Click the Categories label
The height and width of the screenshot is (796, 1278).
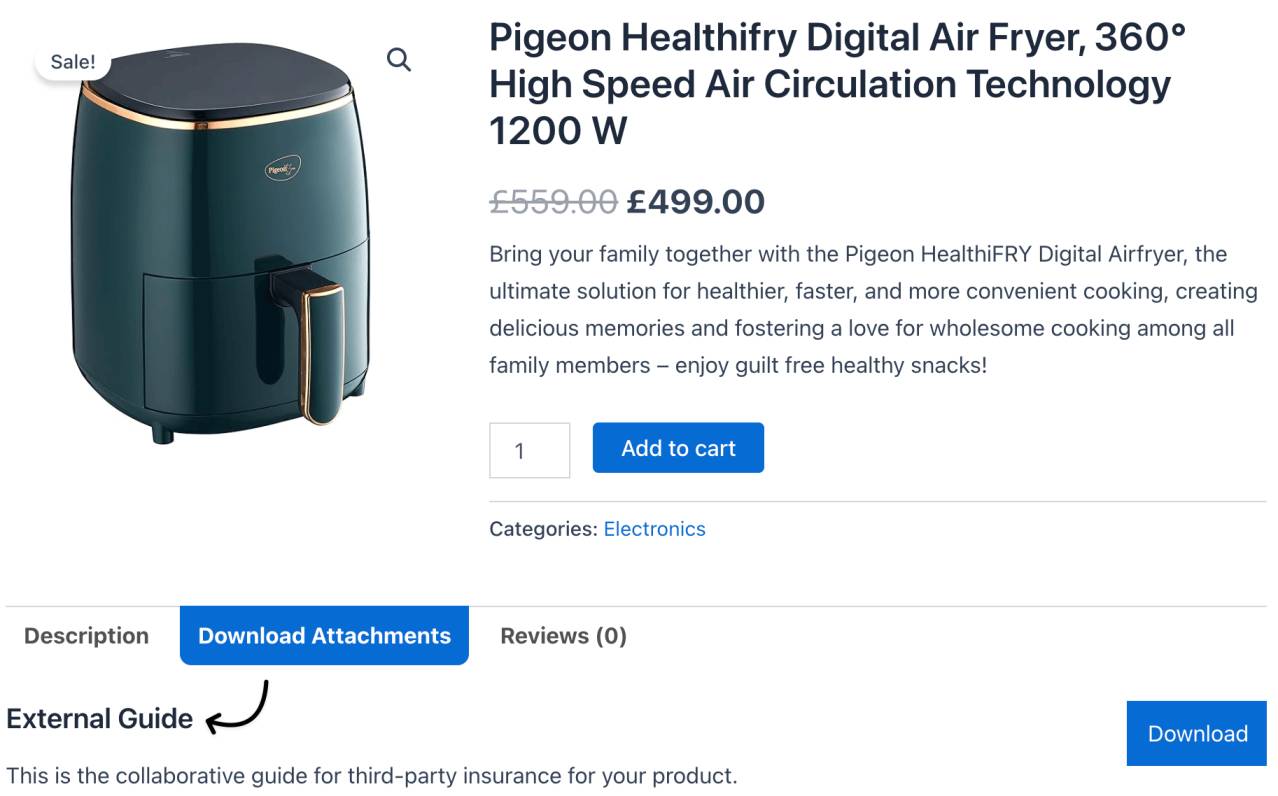tap(543, 529)
